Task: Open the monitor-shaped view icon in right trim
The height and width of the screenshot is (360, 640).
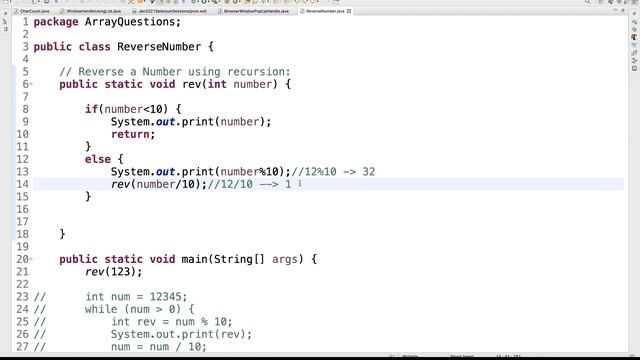Action: (x=634, y=69)
